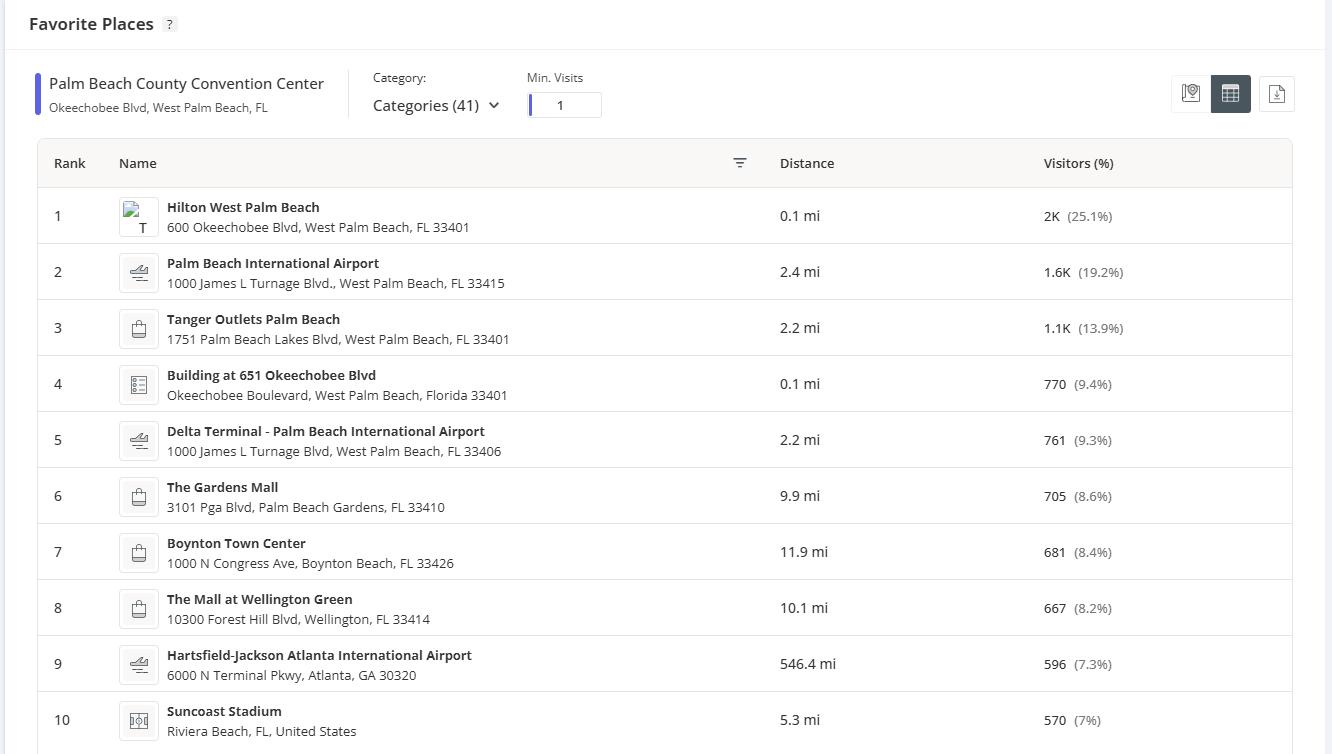Viewport: 1332px width, 754px height.
Task: Expand the Categories (41) dropdown
Action: click(436, 105)
